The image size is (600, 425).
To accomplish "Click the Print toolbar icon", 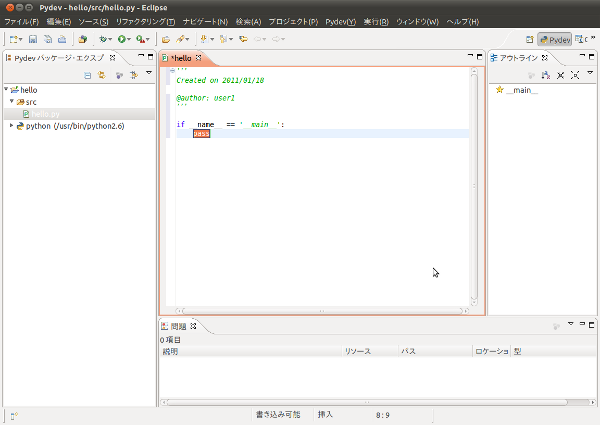I will pos(62,39).
